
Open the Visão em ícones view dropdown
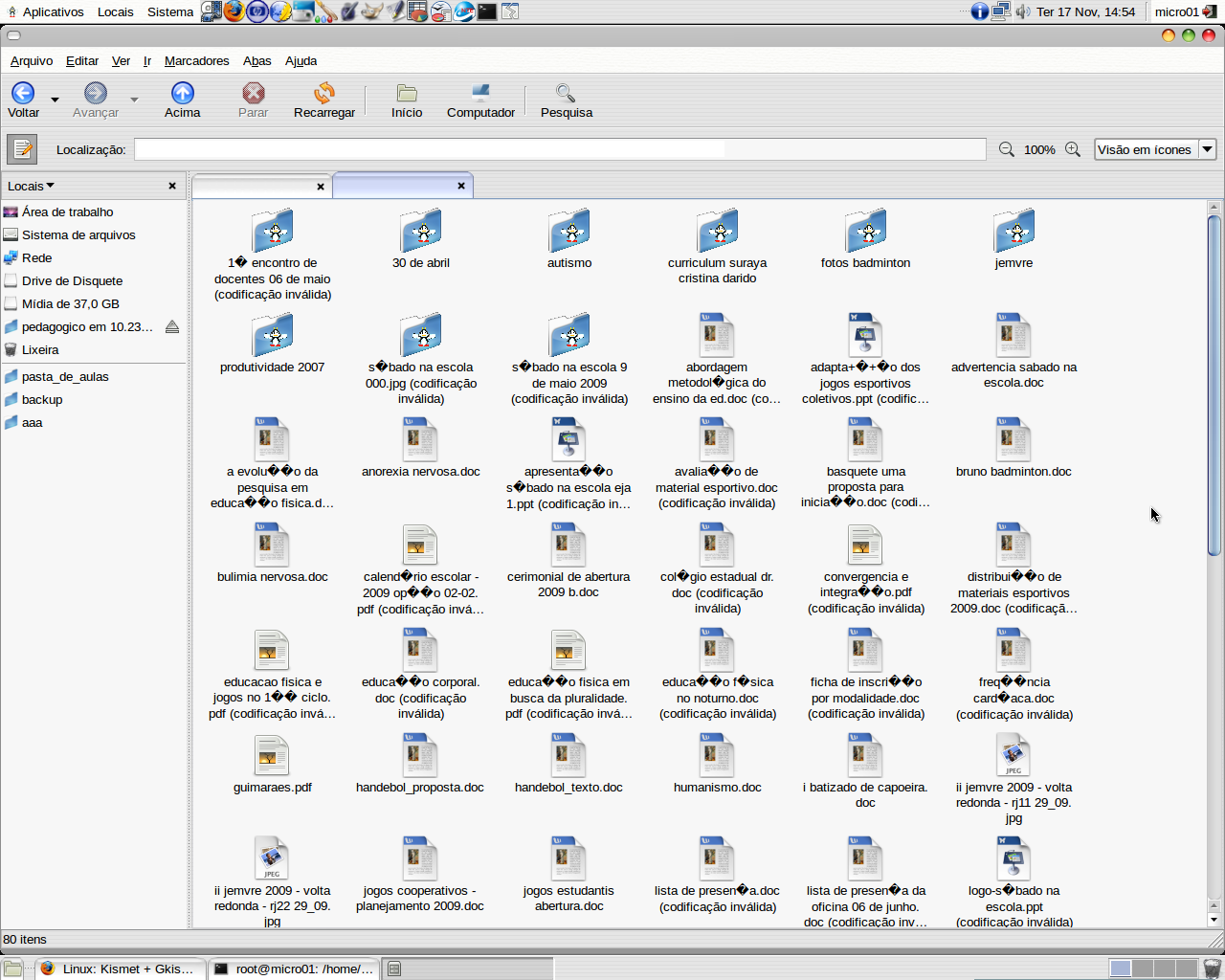coord(1155,149)
